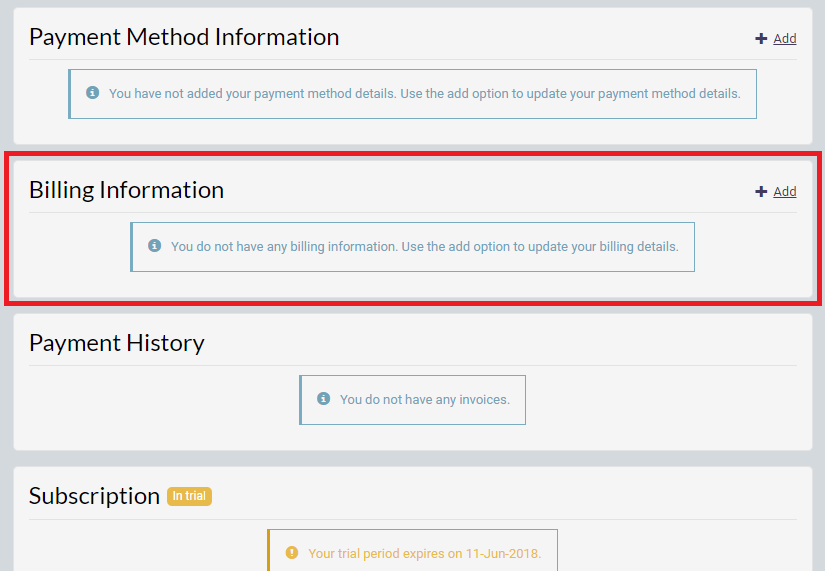Click the In trial subscription badge
This screenshot has width=825, height=571.
coord(189,496)
